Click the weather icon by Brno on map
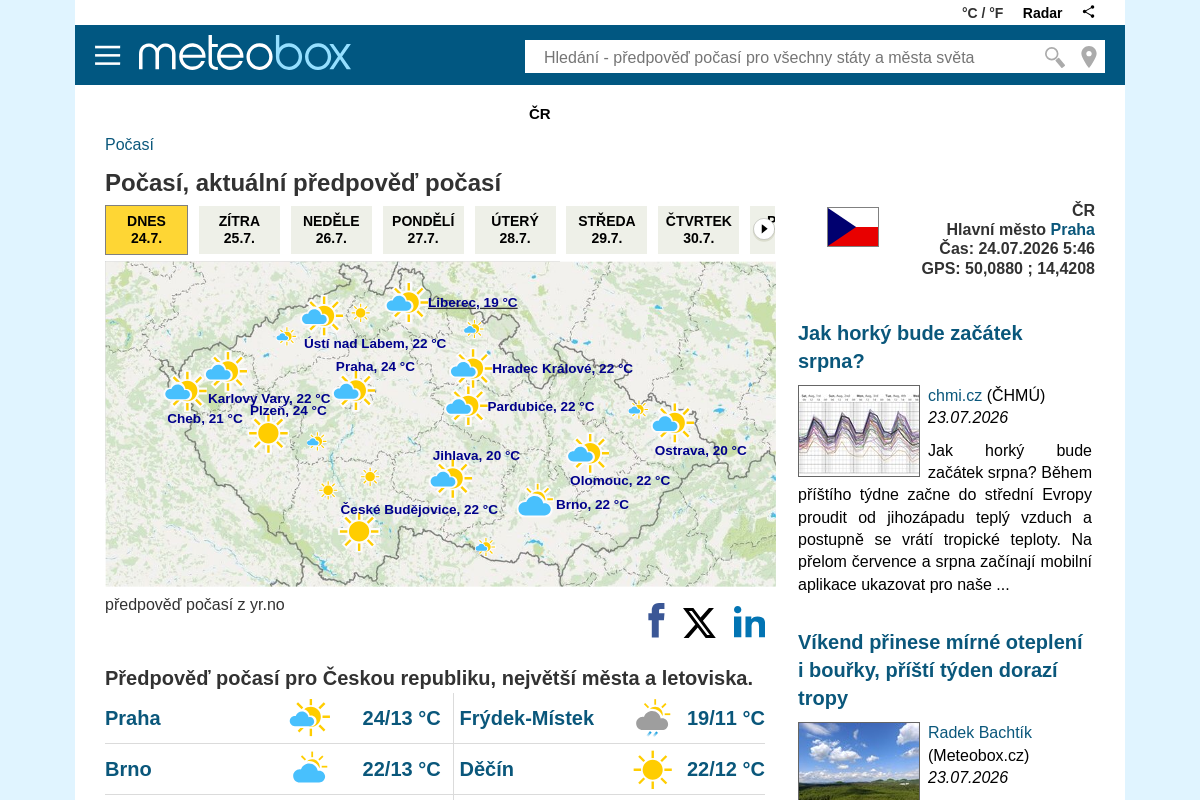Viewport: 1200px width, 800px height. click(536, 501)
